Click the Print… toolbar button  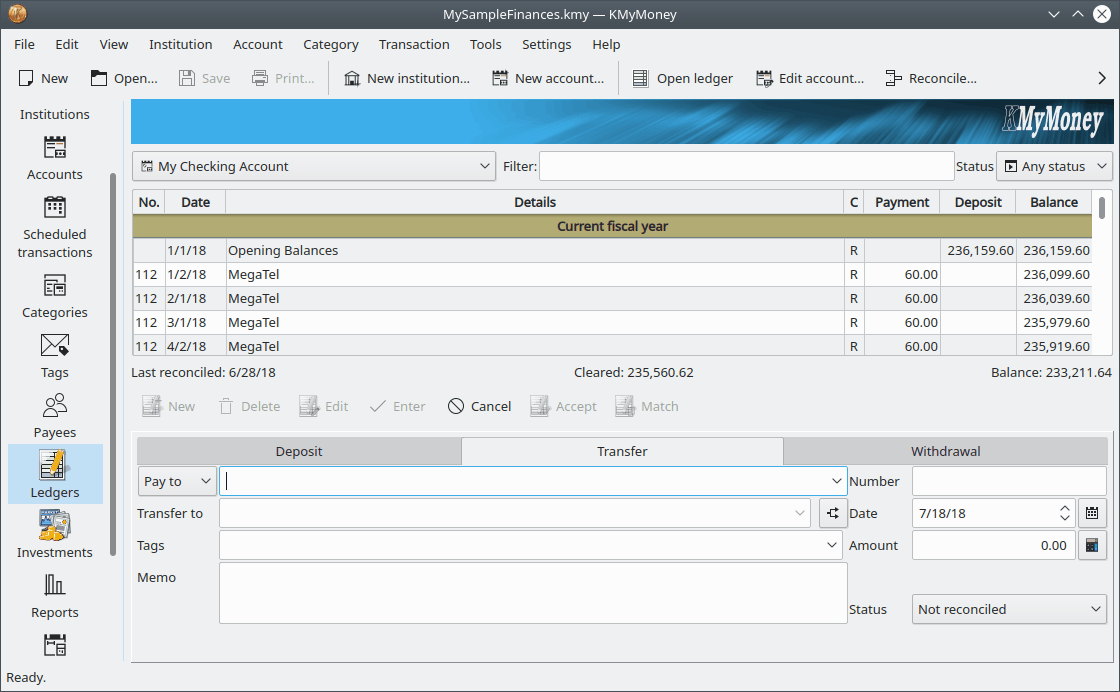pos(283,79)
